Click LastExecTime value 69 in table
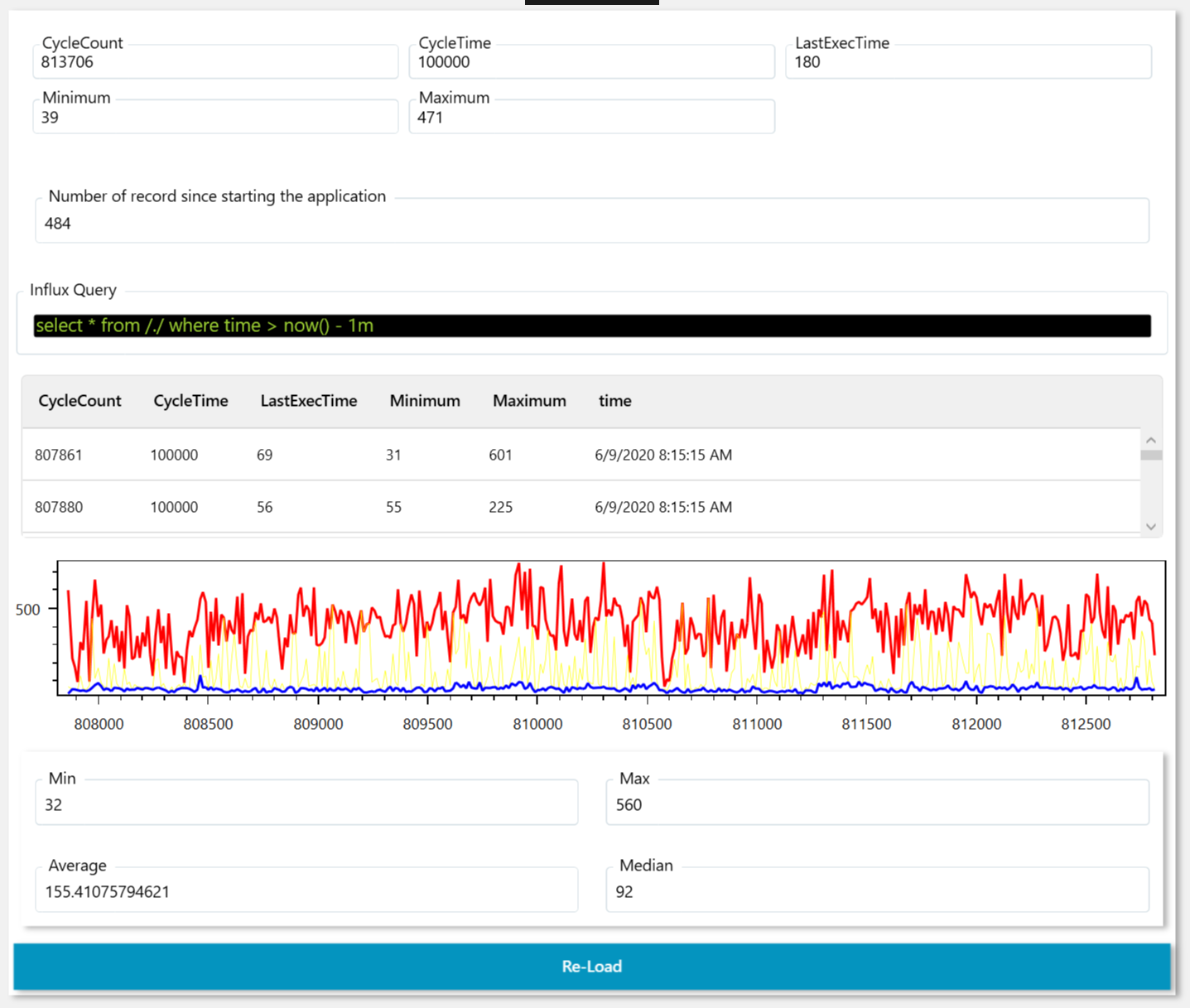The image size is (1190, 1008). tap(264, 455)
